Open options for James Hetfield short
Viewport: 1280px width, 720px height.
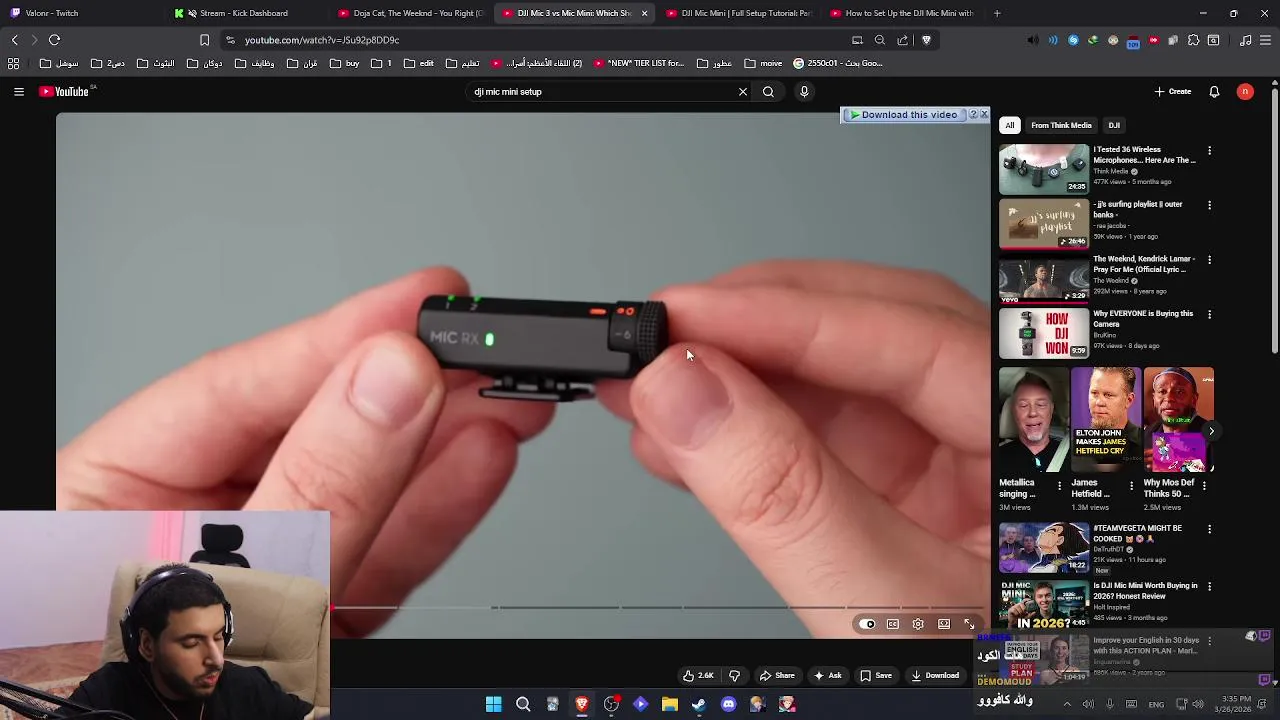pyautogui.click(x=1132, y=485)
